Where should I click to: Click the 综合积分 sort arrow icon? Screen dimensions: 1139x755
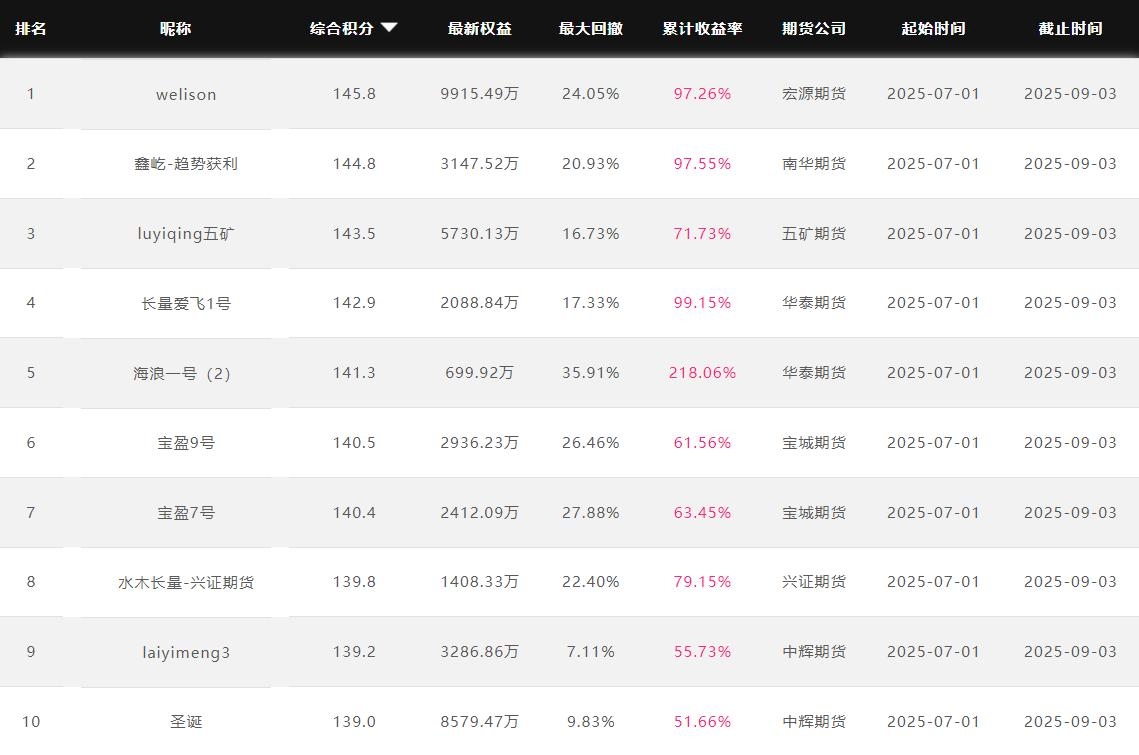(x=389, y=28)
